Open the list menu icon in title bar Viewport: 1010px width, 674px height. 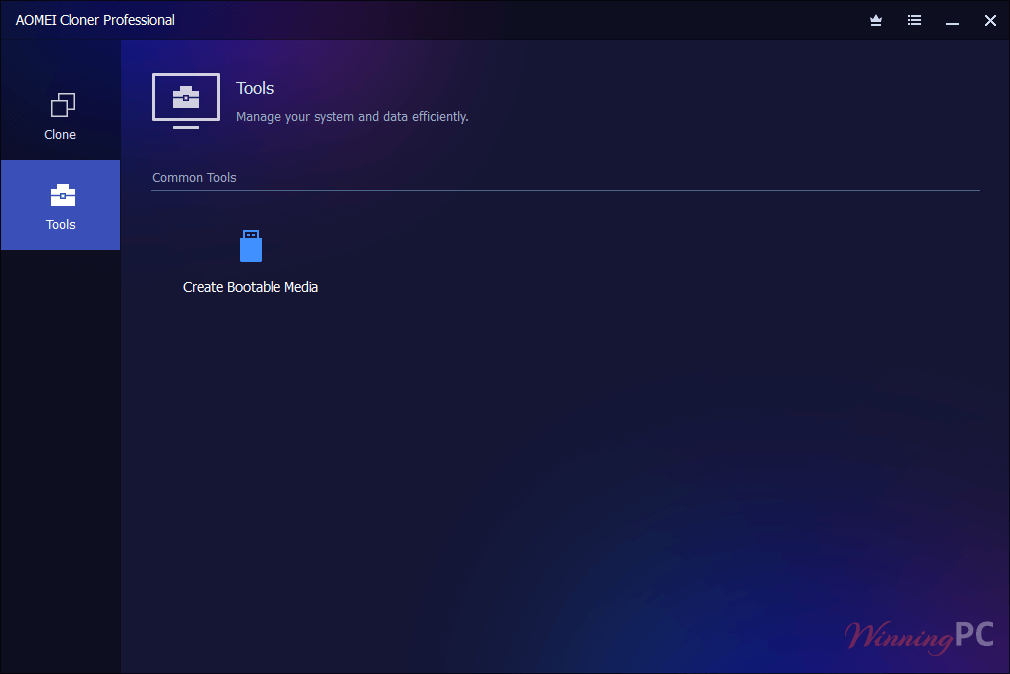coord(914,21)
